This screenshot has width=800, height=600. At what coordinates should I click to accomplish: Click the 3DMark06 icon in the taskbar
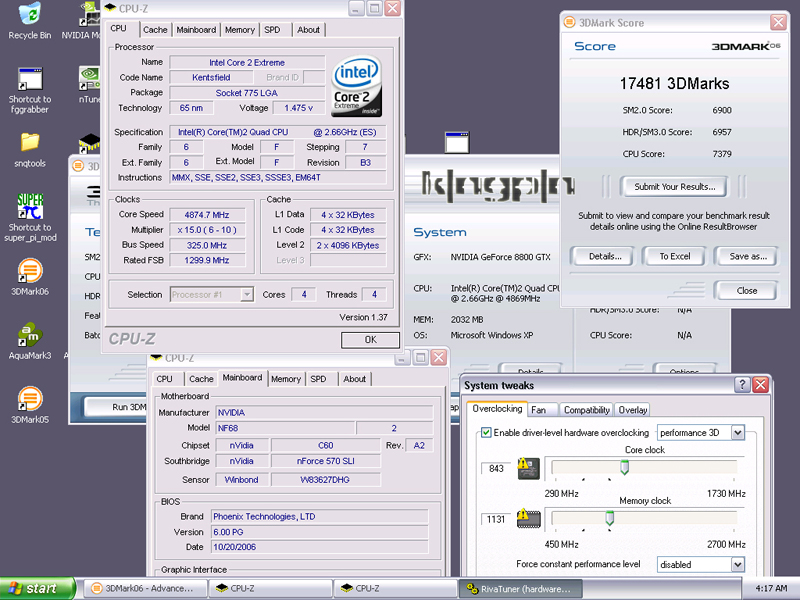click(96, 588)
